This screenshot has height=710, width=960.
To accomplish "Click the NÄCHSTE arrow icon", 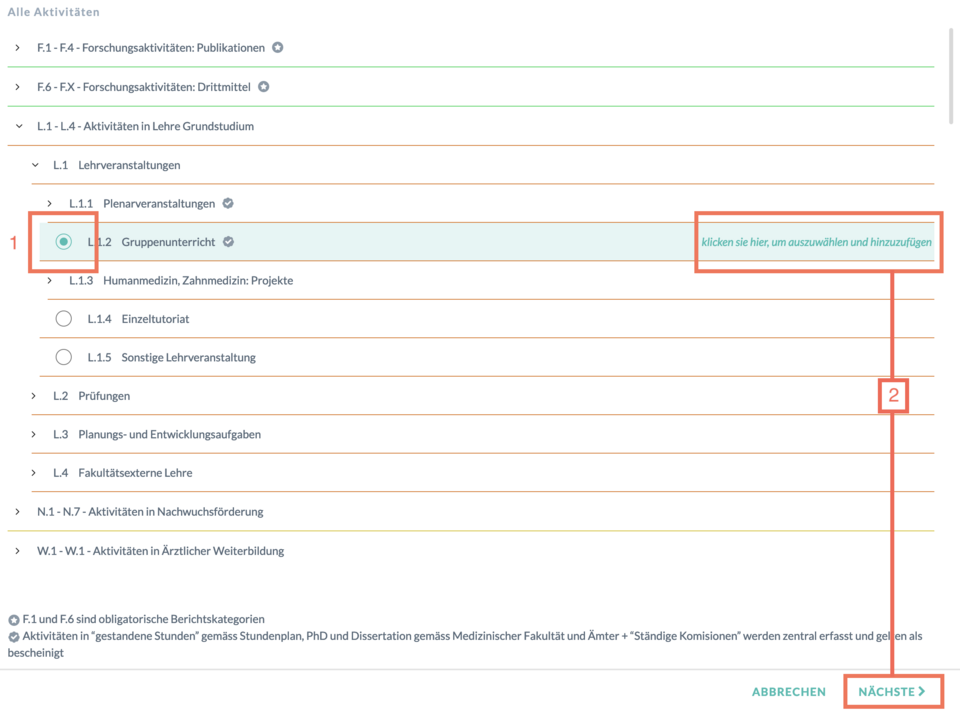I will [922, 692].
